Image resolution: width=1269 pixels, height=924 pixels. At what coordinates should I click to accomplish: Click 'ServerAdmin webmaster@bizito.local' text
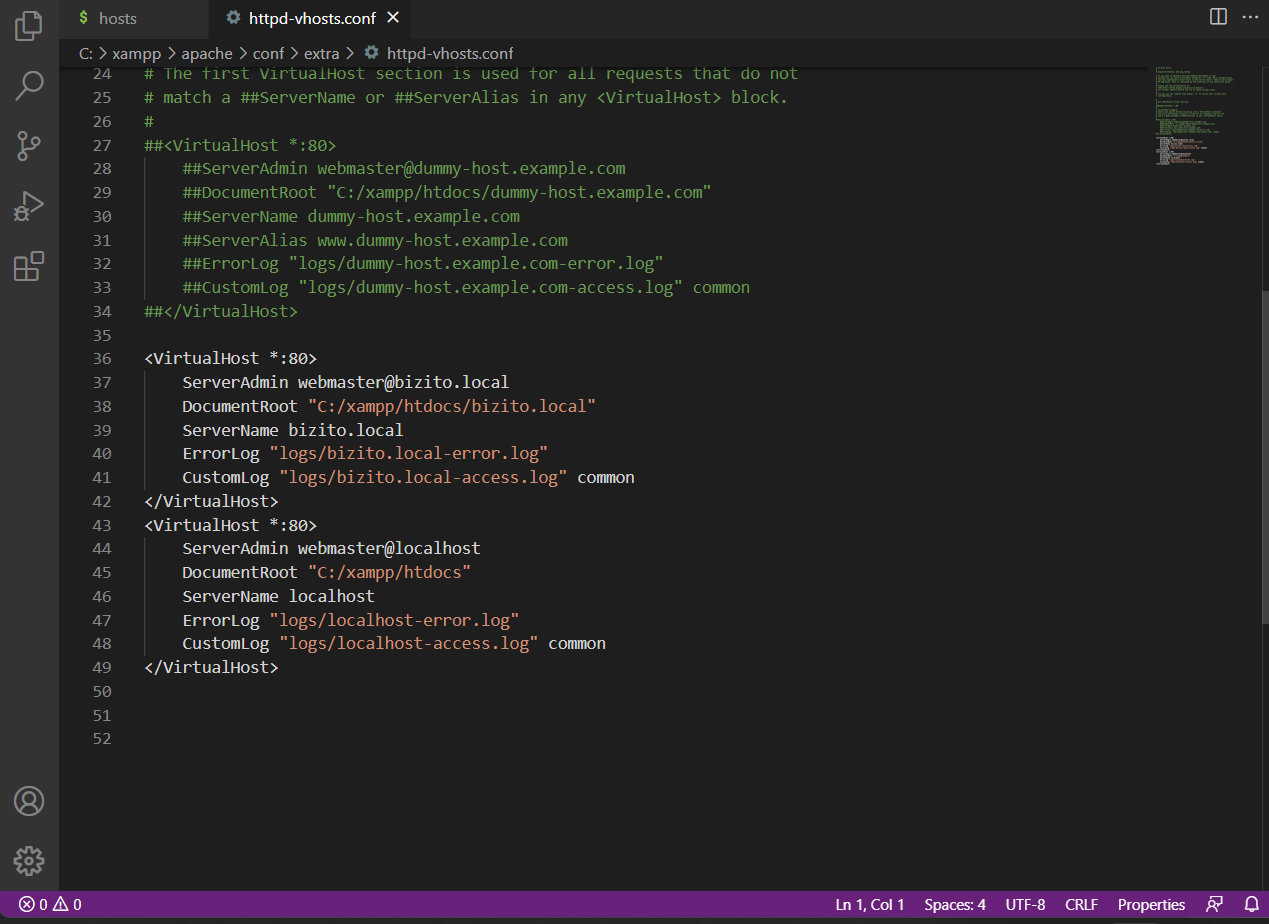click(x=345, y=382)
